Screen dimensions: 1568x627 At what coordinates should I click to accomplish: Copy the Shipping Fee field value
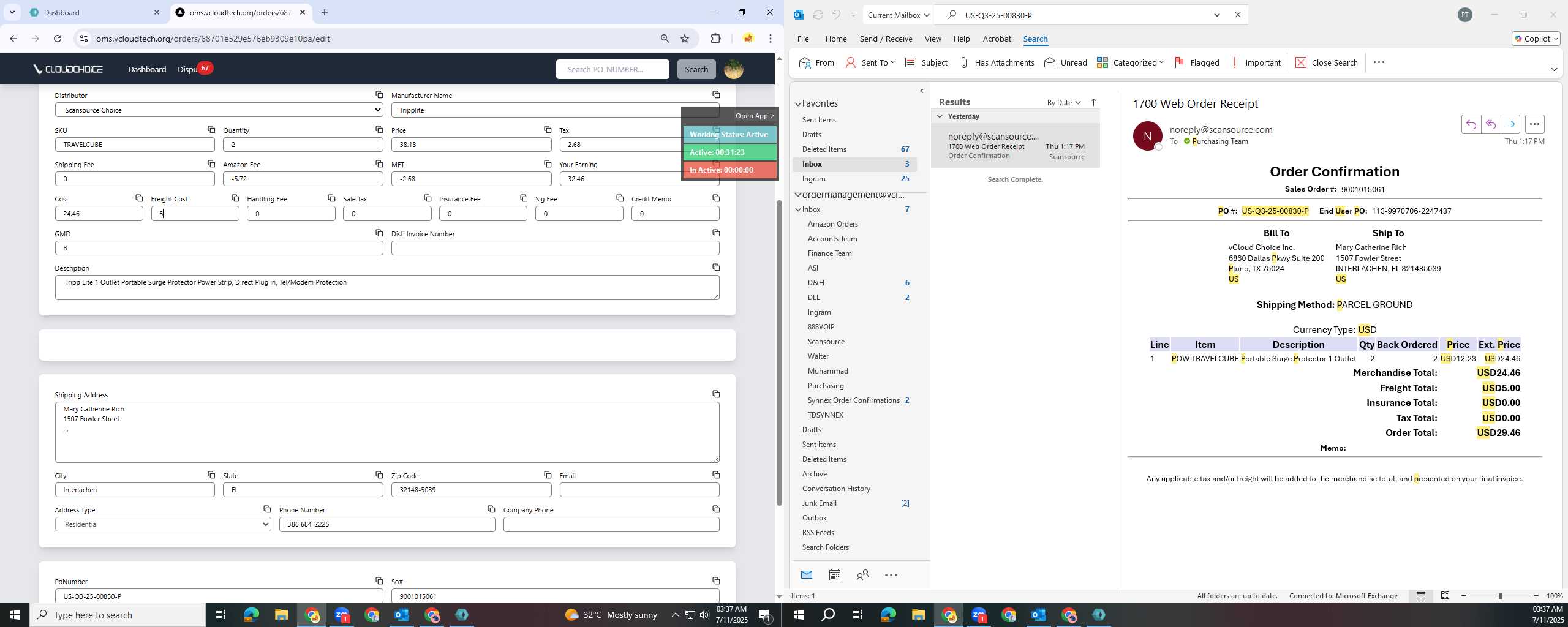[x=211, y=163]
